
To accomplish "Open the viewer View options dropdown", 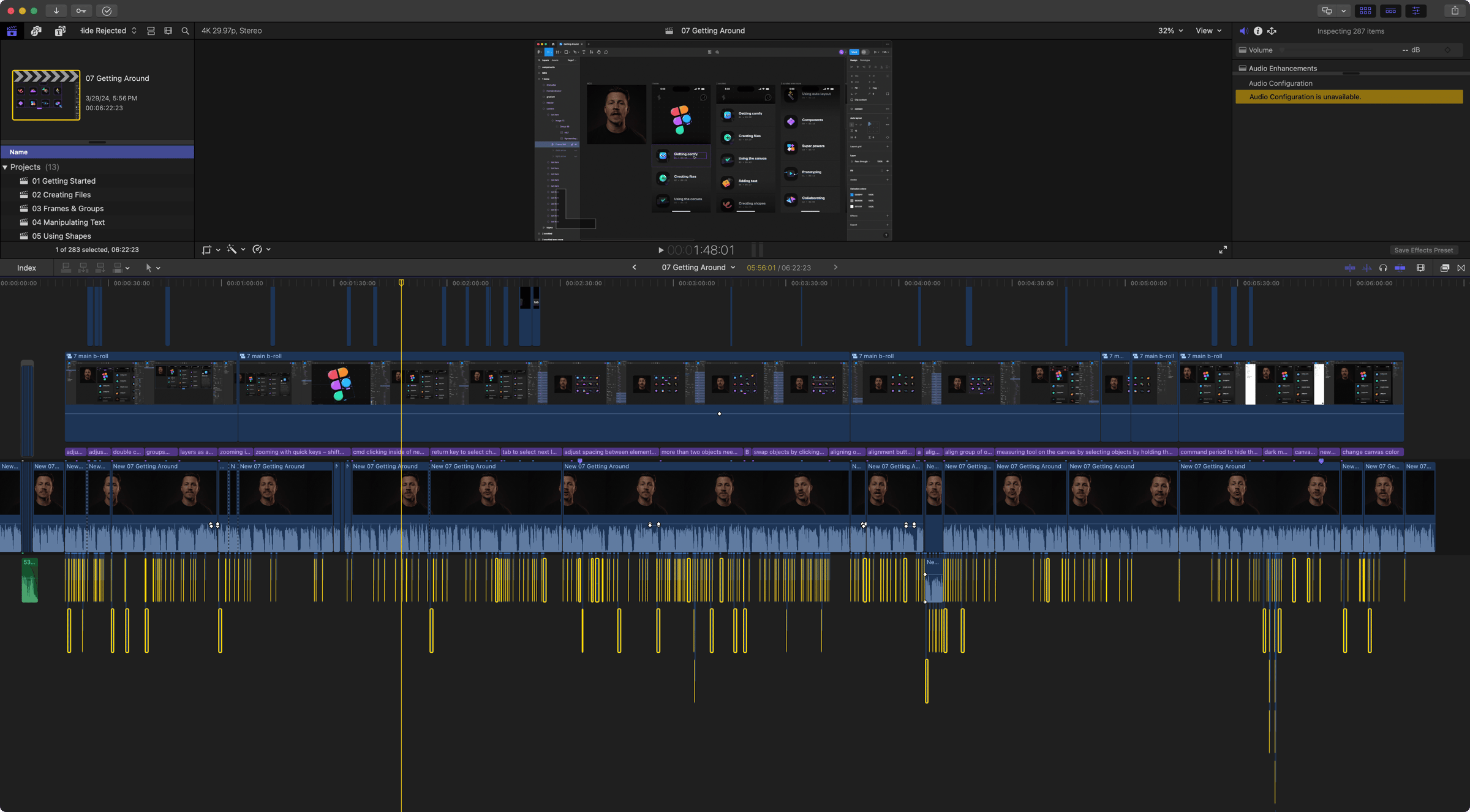I will pyautogui.click(x=1208, y=31).
